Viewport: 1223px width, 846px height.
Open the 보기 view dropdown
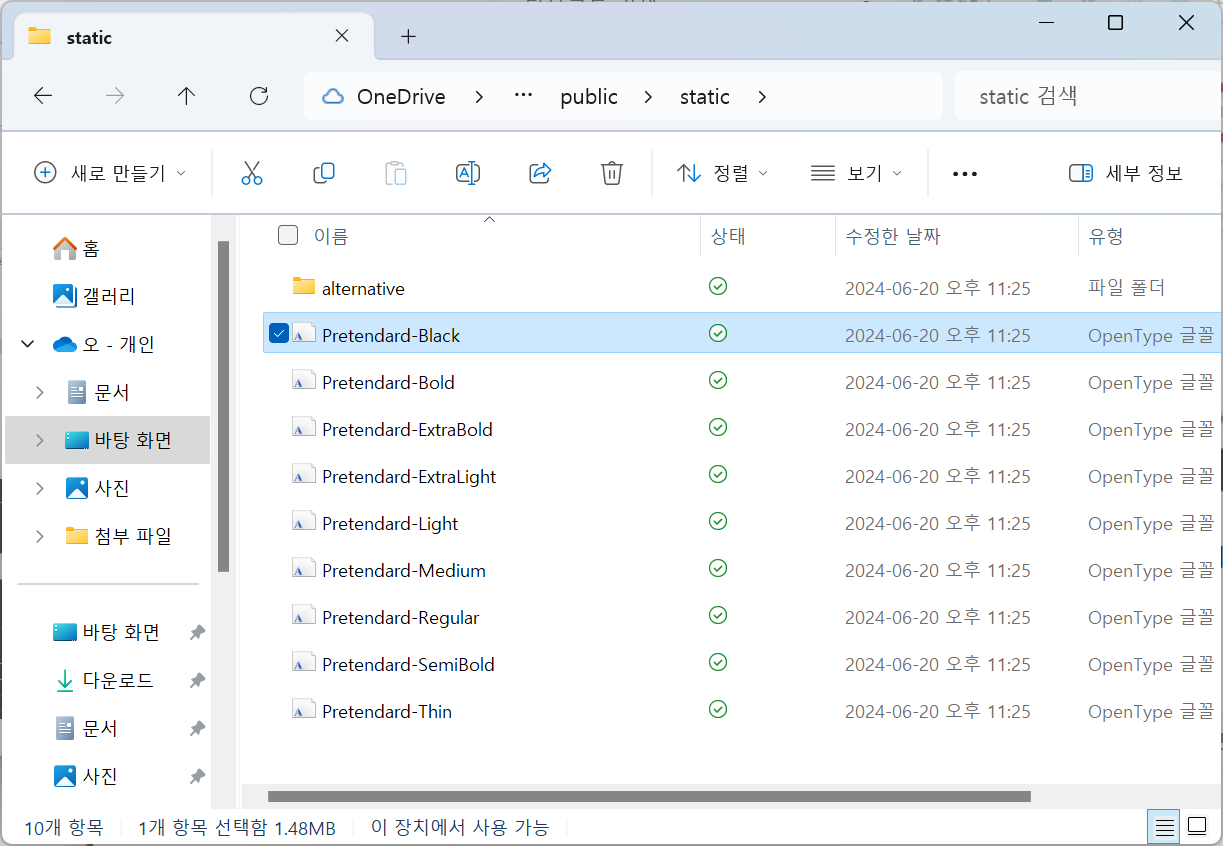(x=856, y=173)
